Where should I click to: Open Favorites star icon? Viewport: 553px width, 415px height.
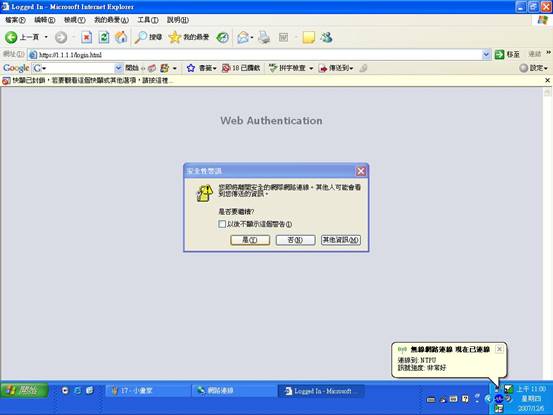pyautogui.click(x=175, y=37)
